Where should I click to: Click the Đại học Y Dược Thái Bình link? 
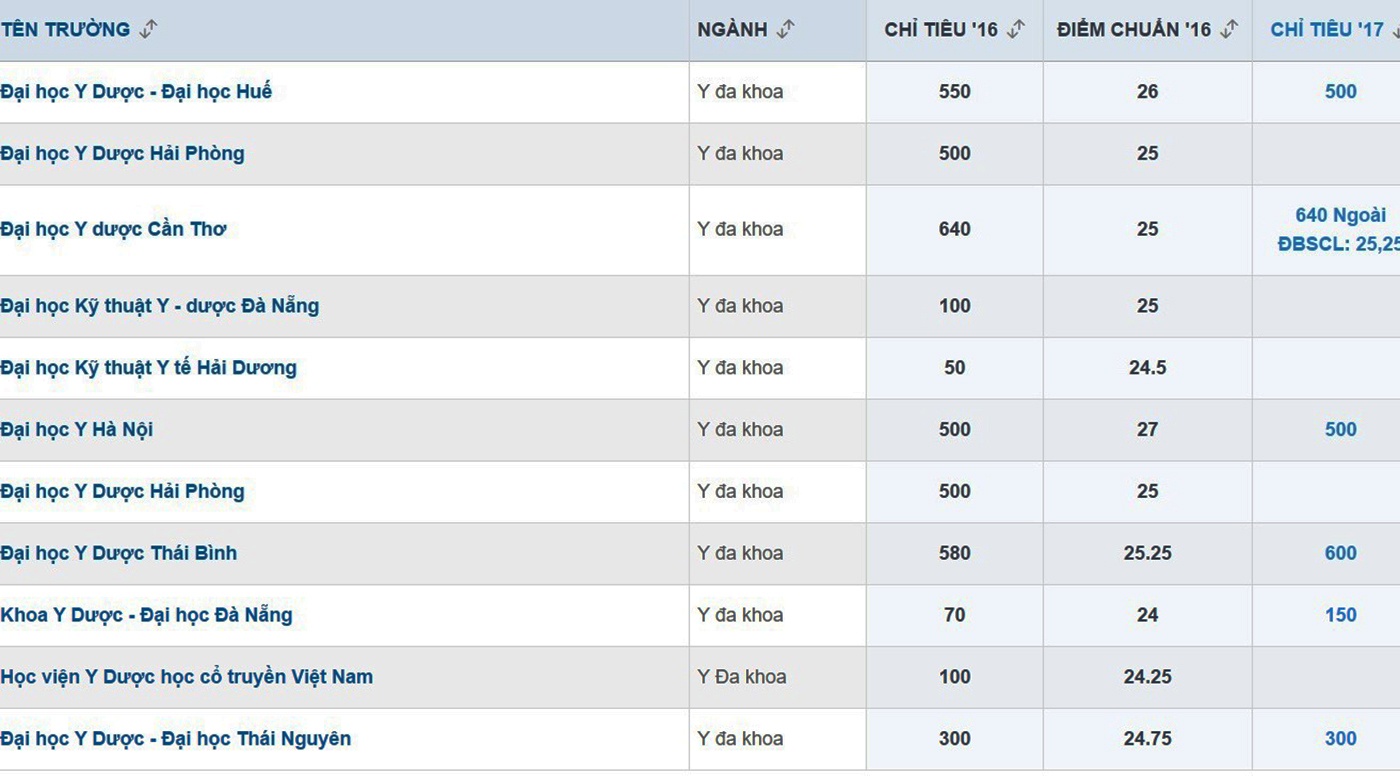pos(119,553)
